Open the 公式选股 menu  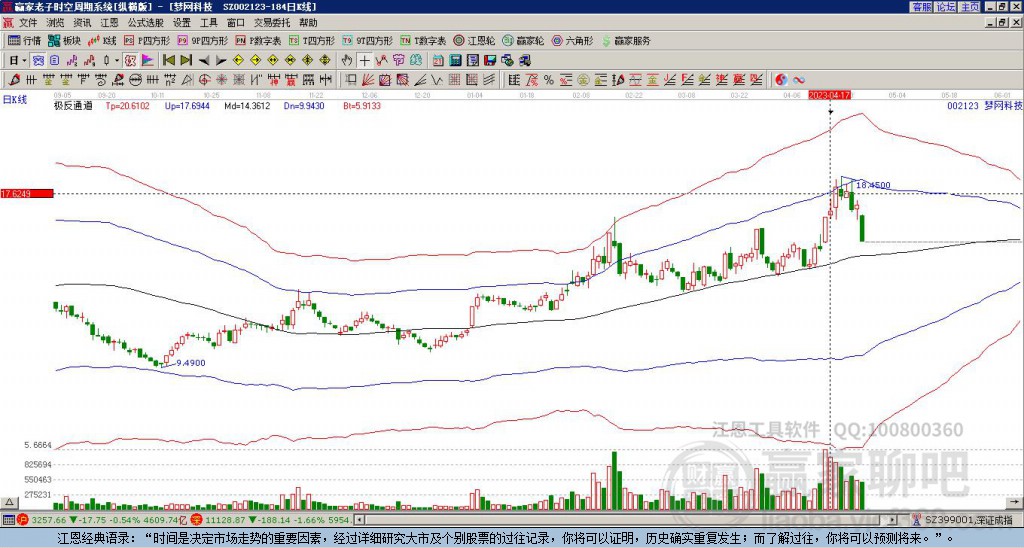[x=146, y=23]
